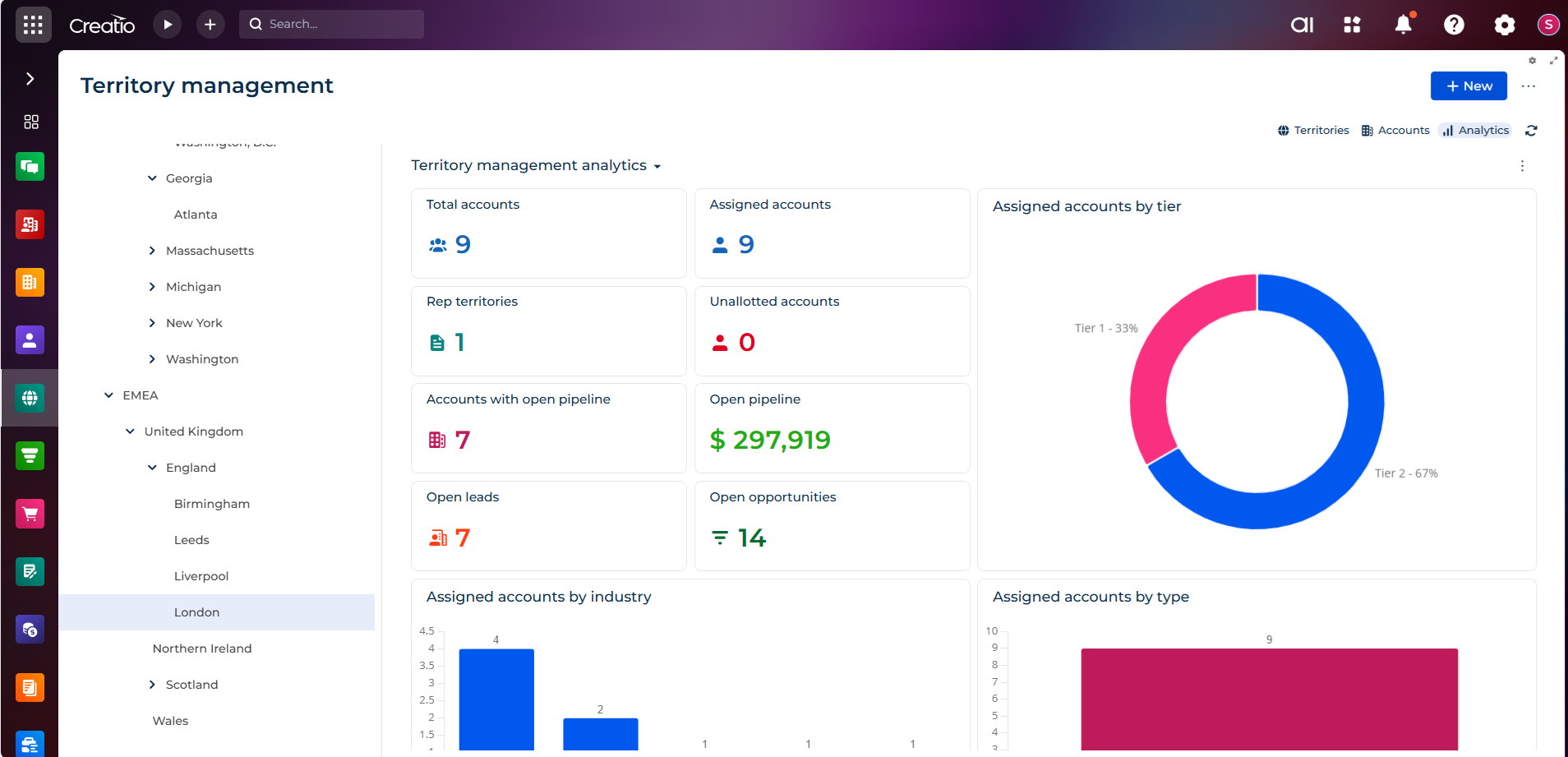
Task: Switch to the Territories tab
Action: pyautogui.click(x=1313, y=131)
